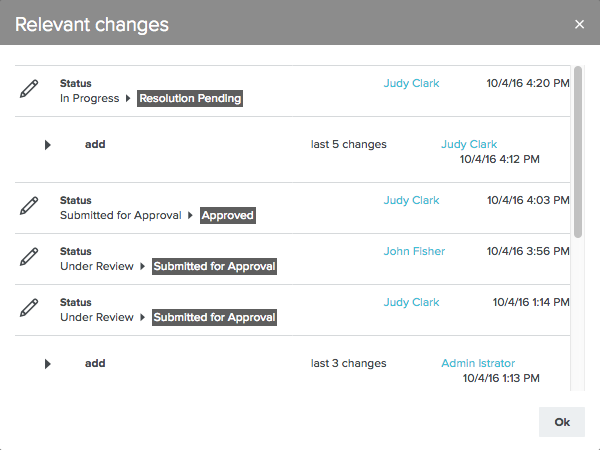Open John Fisher user link

pyautogui.click(x=414, y=251)
